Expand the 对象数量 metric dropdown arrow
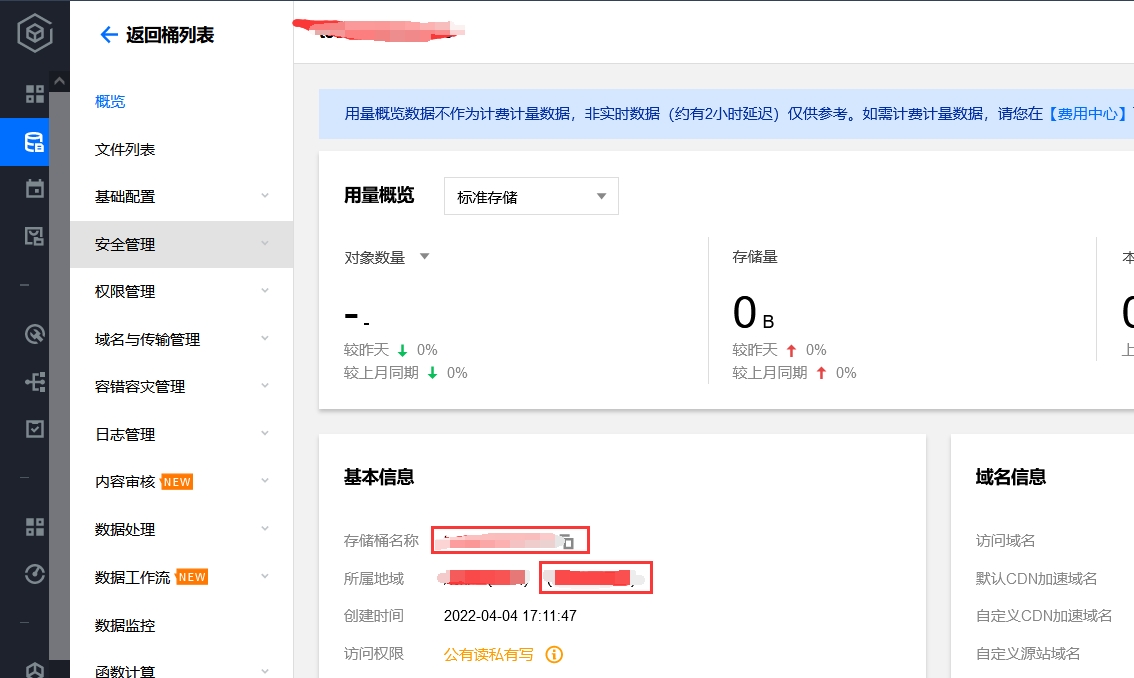 click(425, 256)
